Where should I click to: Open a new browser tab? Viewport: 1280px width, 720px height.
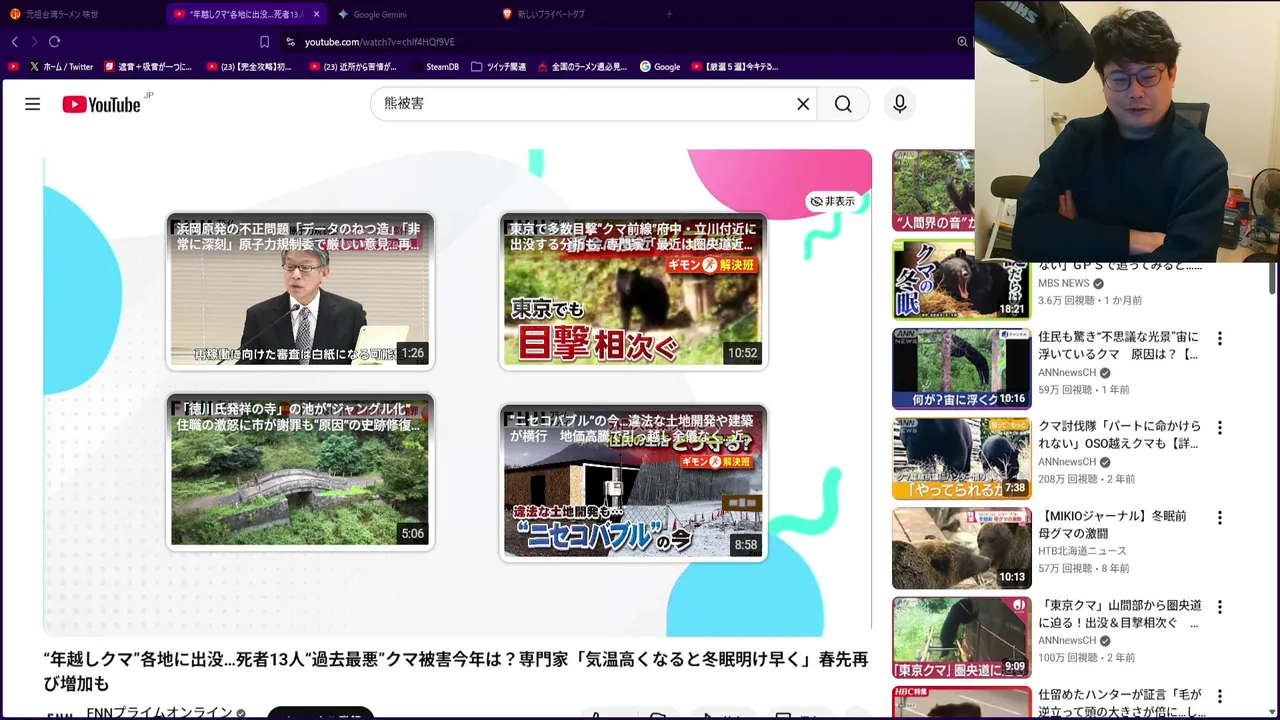click(669, 14)
